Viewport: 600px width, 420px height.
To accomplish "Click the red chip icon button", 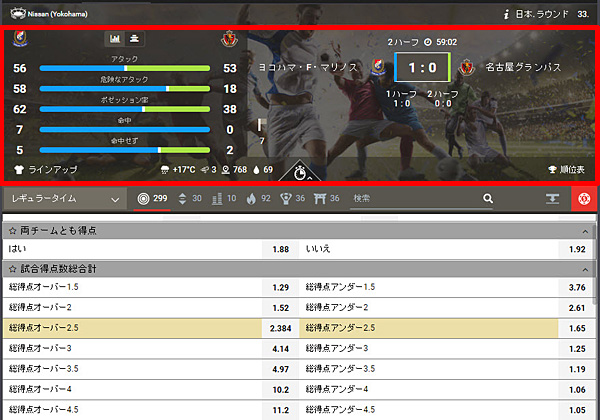I will (584, 199).
